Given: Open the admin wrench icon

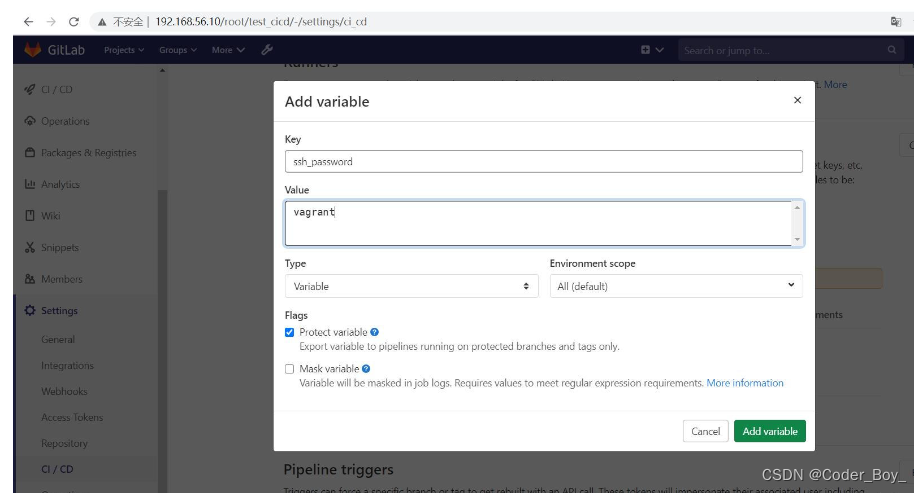Looking at the screenshot, I should point(267,50).
